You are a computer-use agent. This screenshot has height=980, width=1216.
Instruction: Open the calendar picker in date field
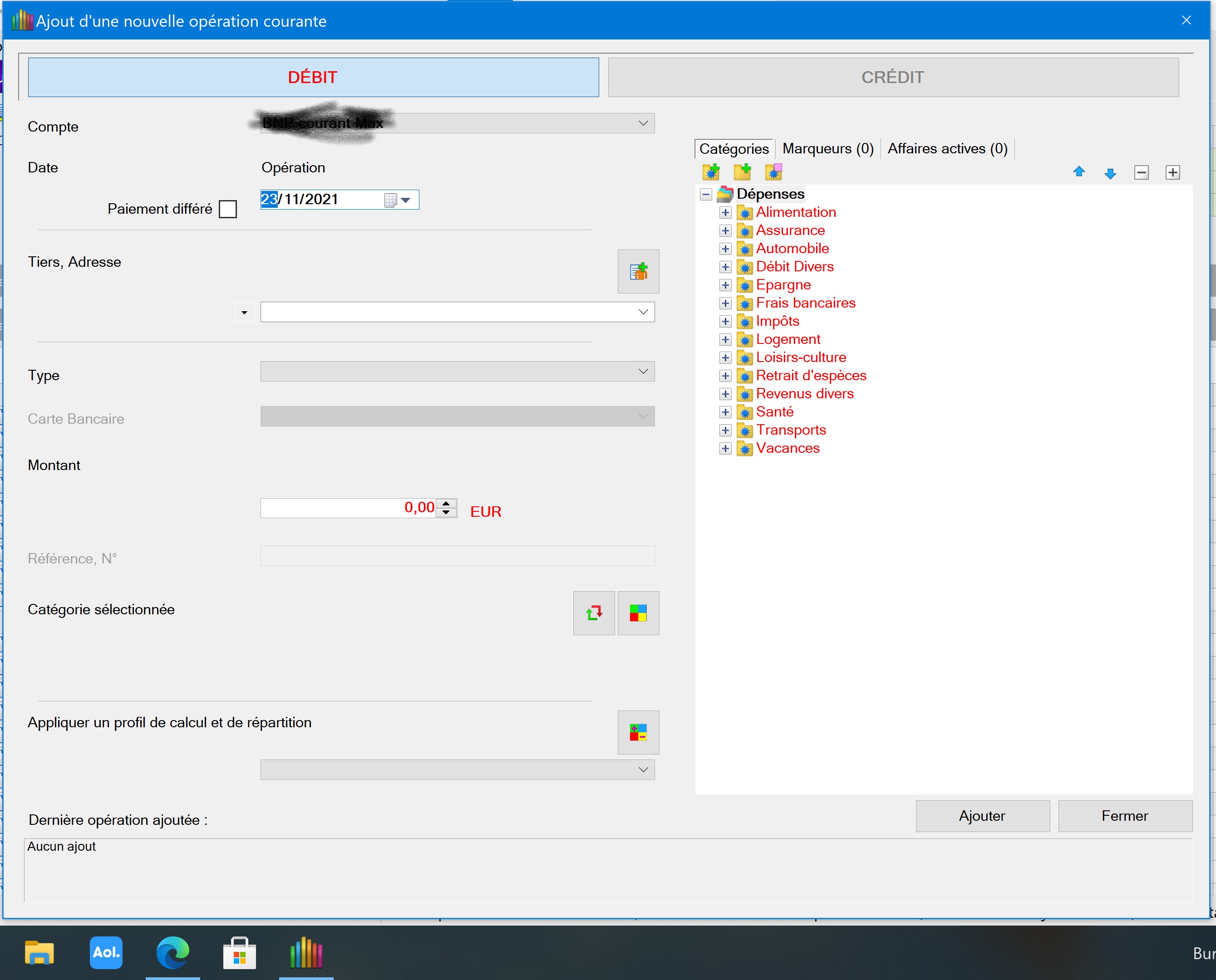404,200
